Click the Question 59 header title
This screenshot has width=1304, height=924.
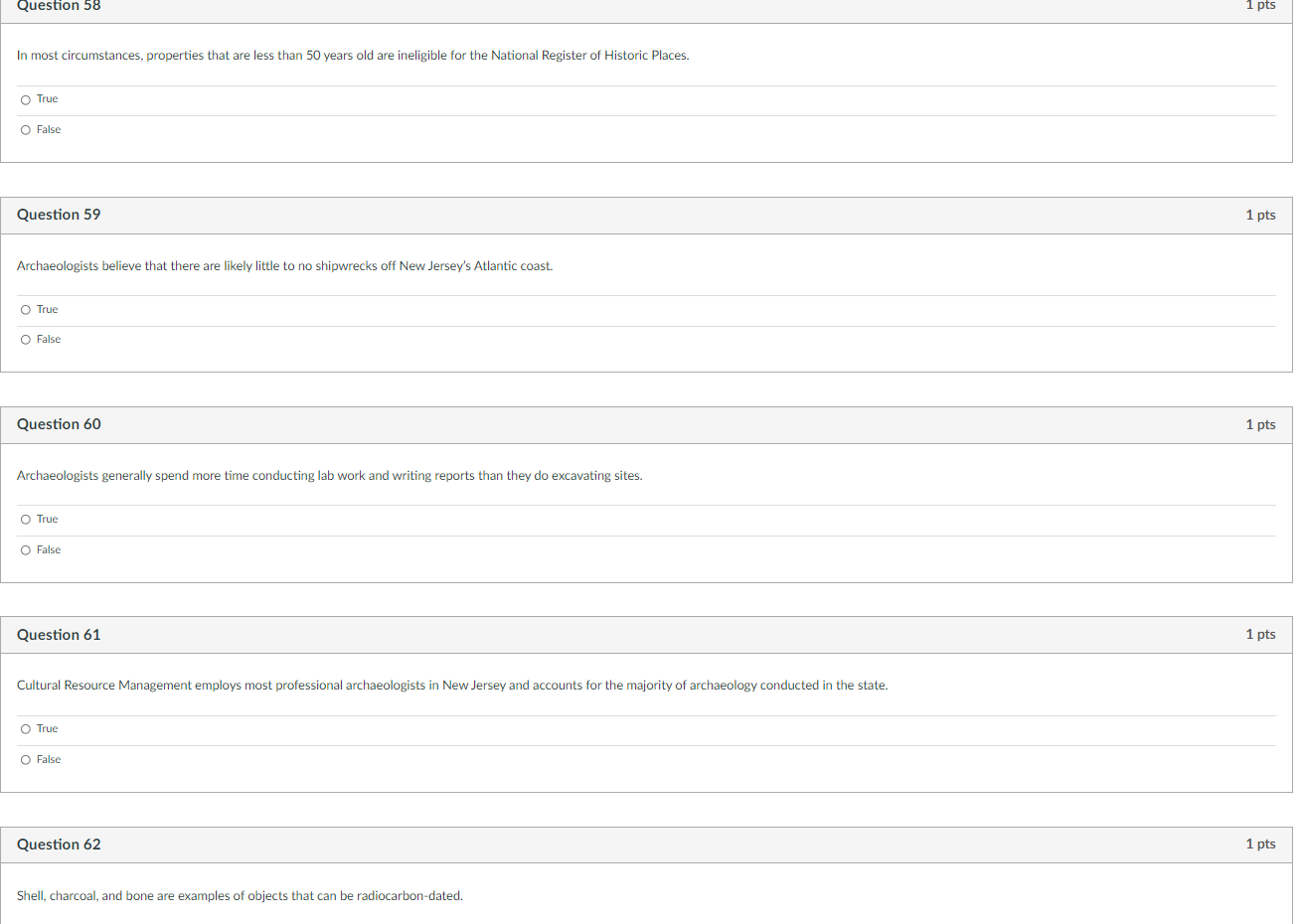(59, 215)
